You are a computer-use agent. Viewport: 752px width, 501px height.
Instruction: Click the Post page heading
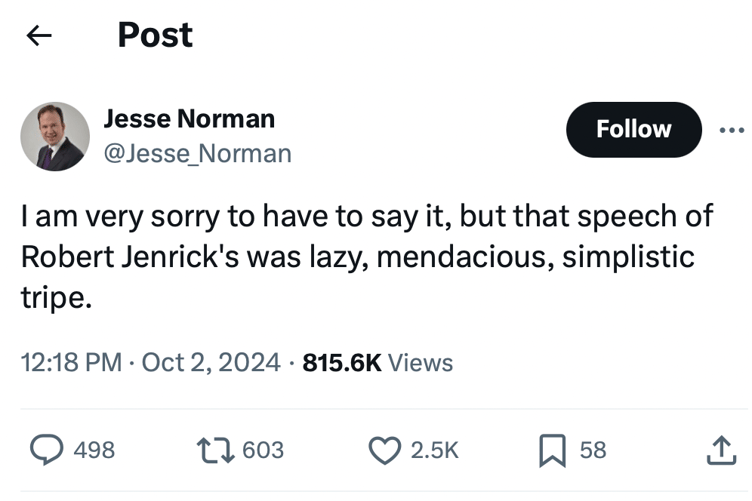[x=155, y=36]
